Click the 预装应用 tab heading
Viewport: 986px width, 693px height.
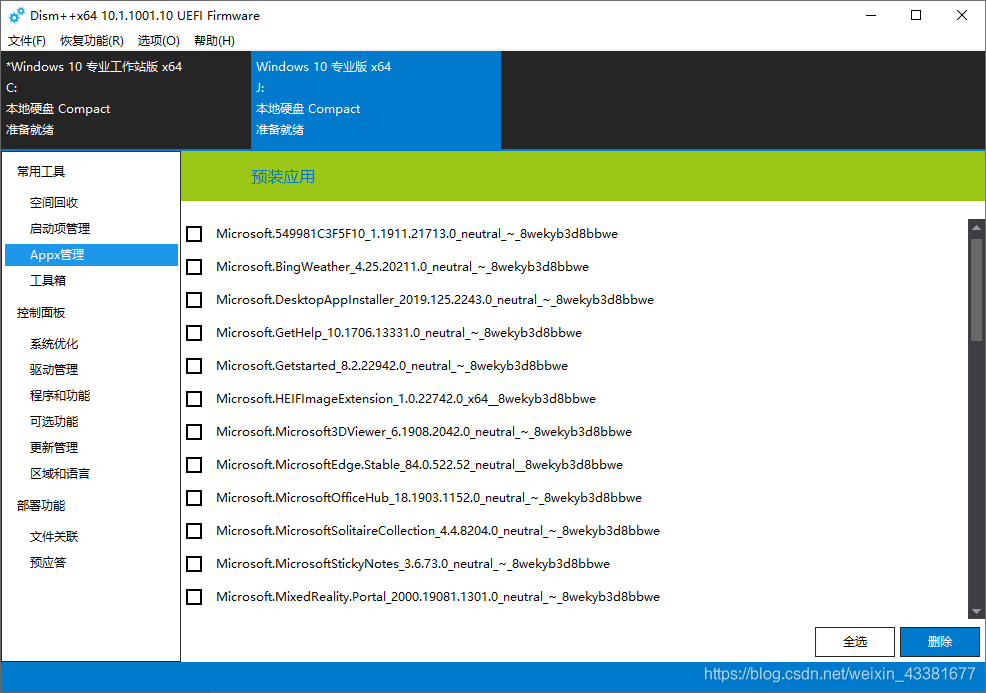[x=283, y=177]
